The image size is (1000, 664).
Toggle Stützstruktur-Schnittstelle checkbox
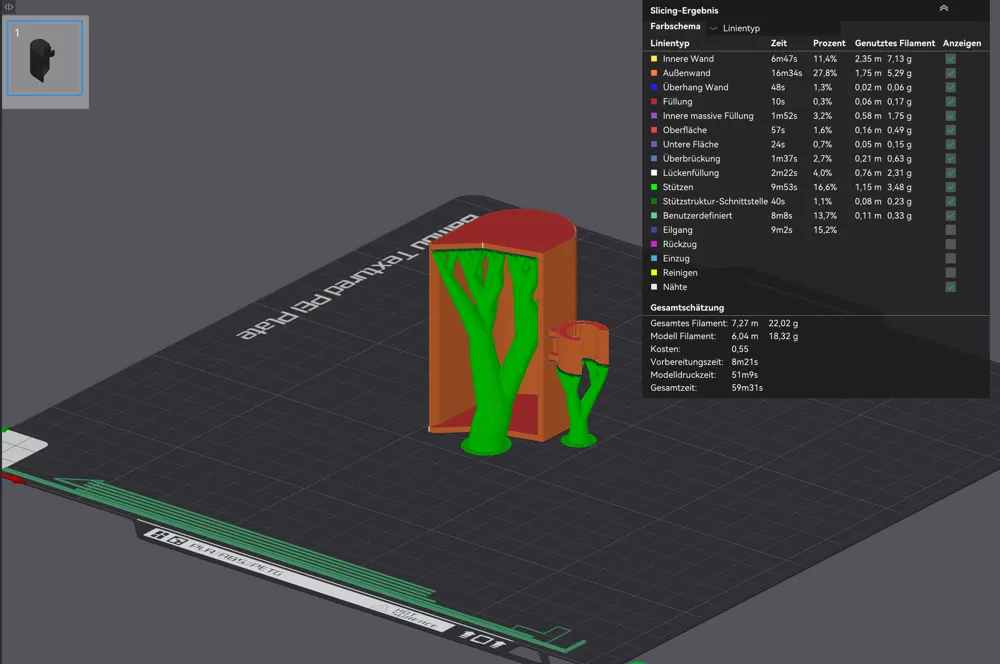tap(950, 201)
